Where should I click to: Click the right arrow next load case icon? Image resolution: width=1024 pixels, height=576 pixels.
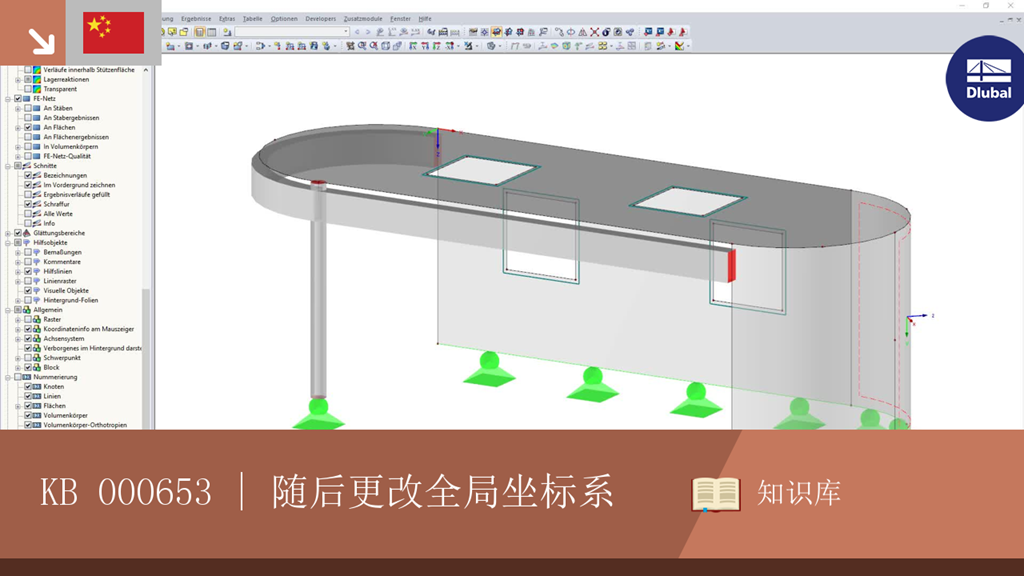coord(368,31)
